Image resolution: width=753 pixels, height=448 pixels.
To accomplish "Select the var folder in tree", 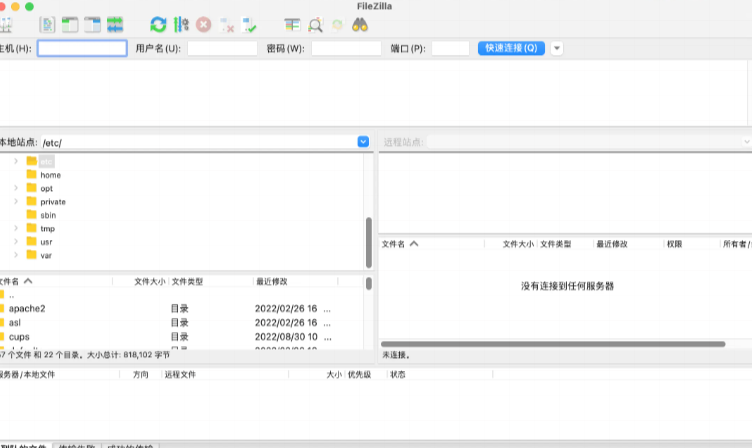I will [46, 255].
